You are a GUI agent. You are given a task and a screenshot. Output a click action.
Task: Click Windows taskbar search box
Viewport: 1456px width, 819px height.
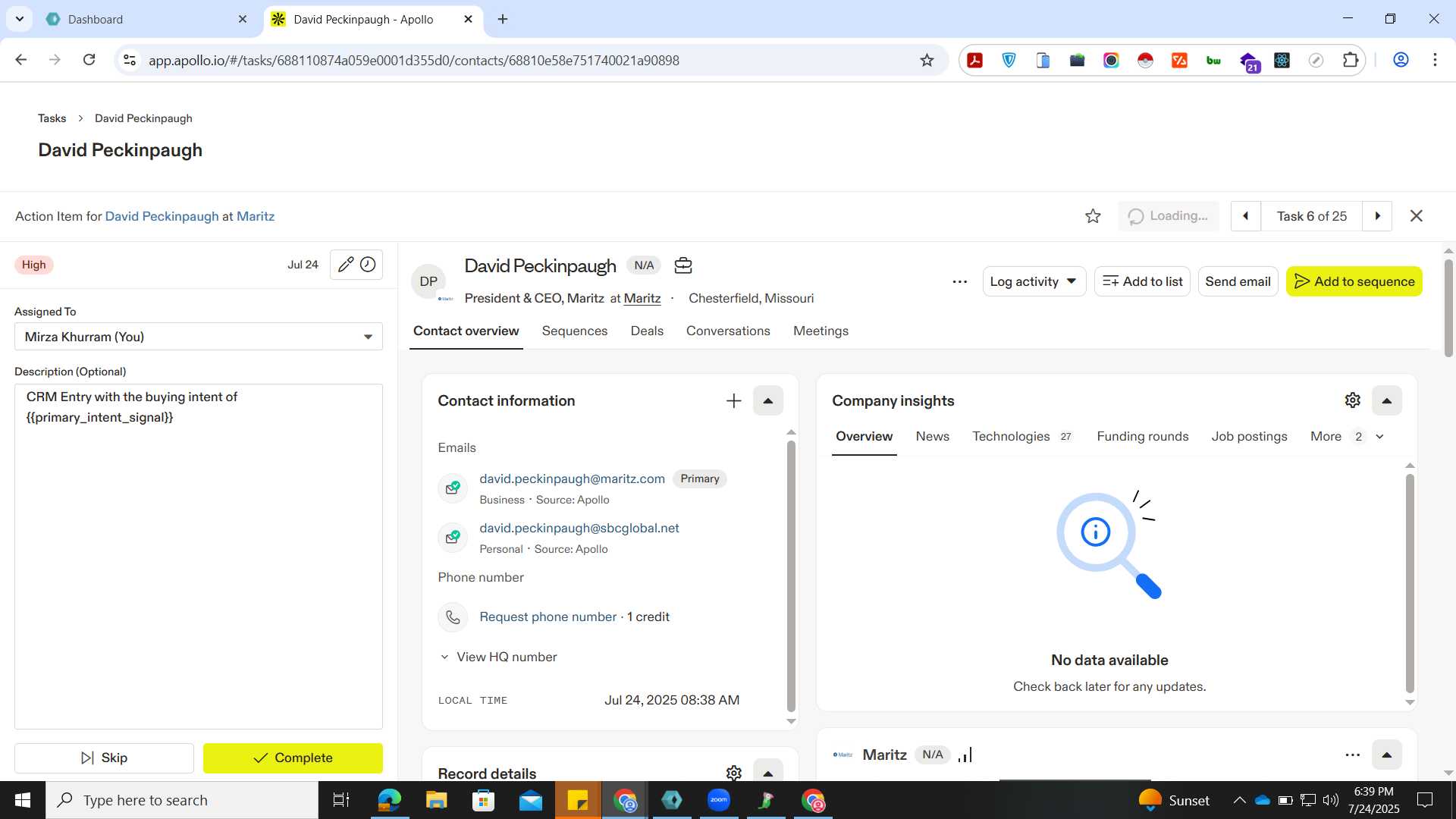(182, 800)
